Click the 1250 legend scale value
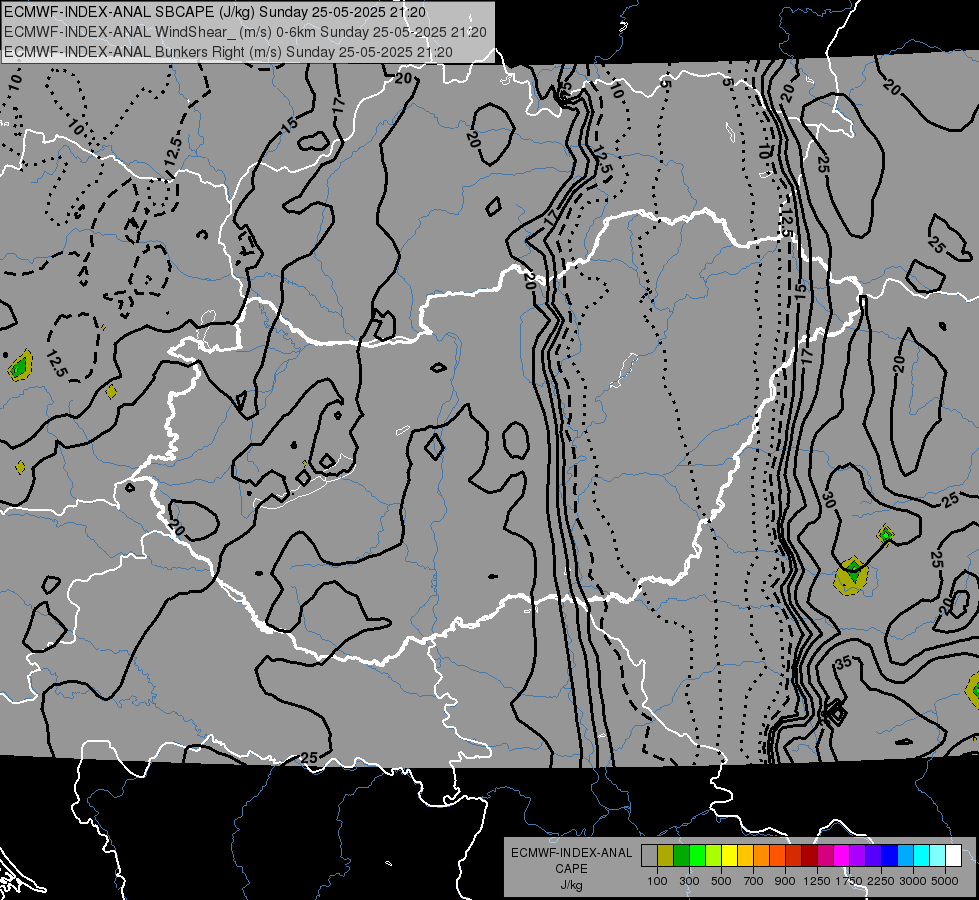This screenshot has width=979, height=900. click(x=817, y=881)
